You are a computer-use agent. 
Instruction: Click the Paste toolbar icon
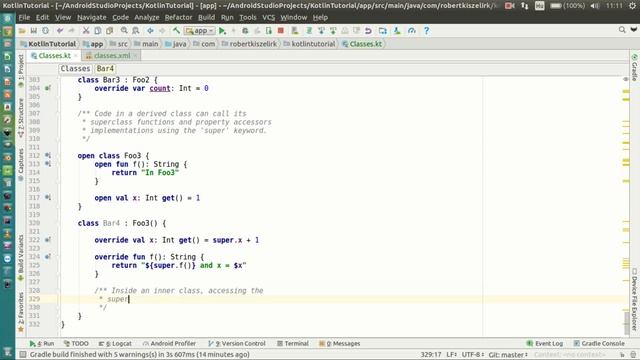tap(109, 31)
